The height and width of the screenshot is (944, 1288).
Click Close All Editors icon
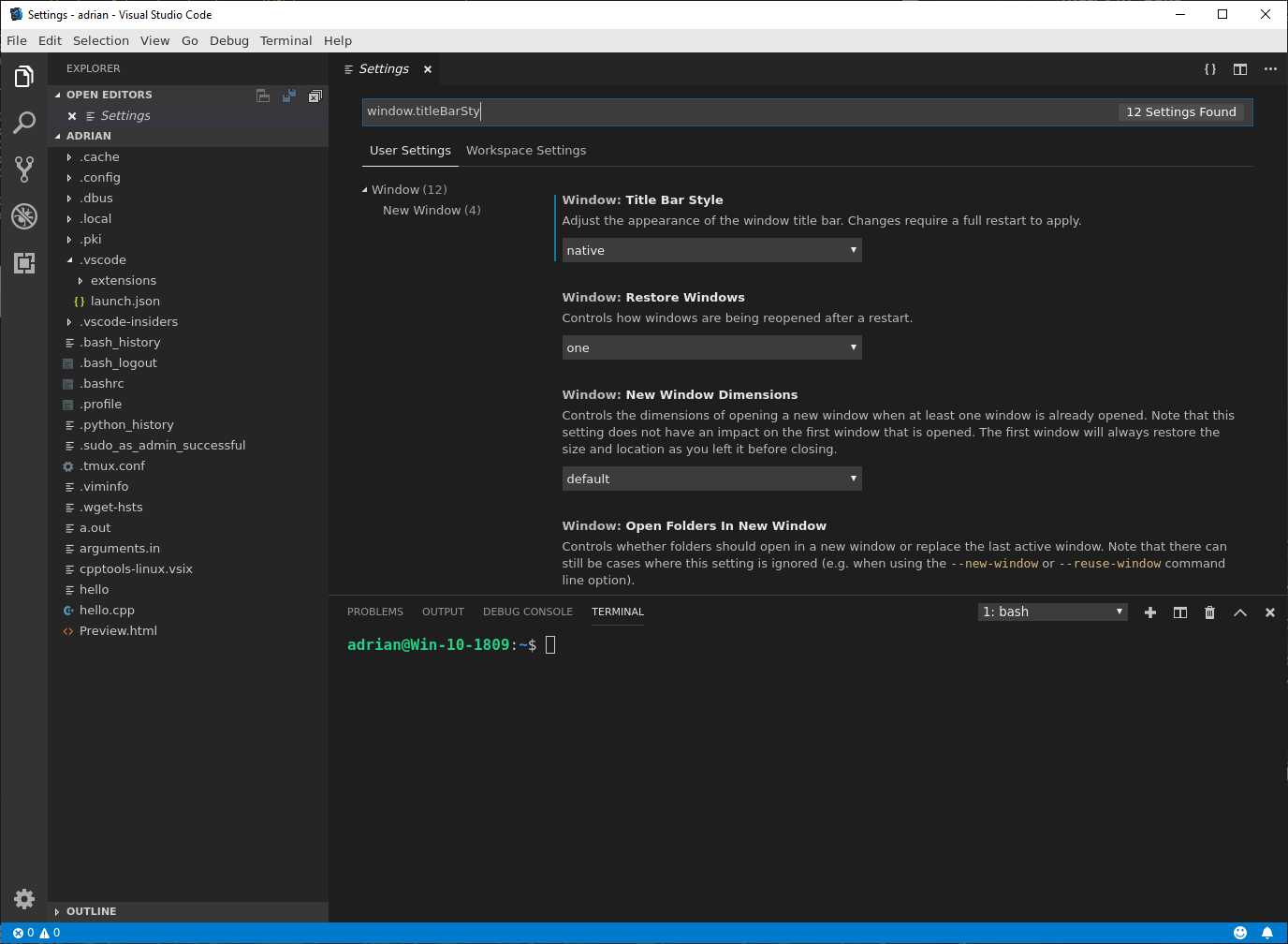click(x=315, y=96)
